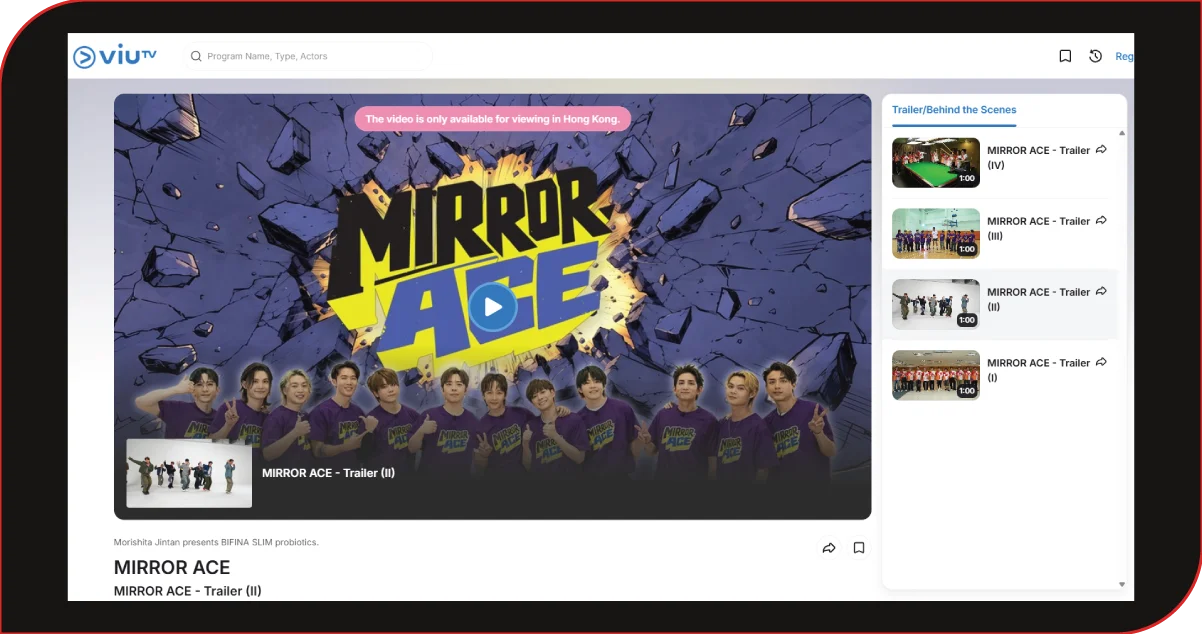Click the sidebar scrollbar down arrow
The image size is (1202, 634).
[1122, 584]
